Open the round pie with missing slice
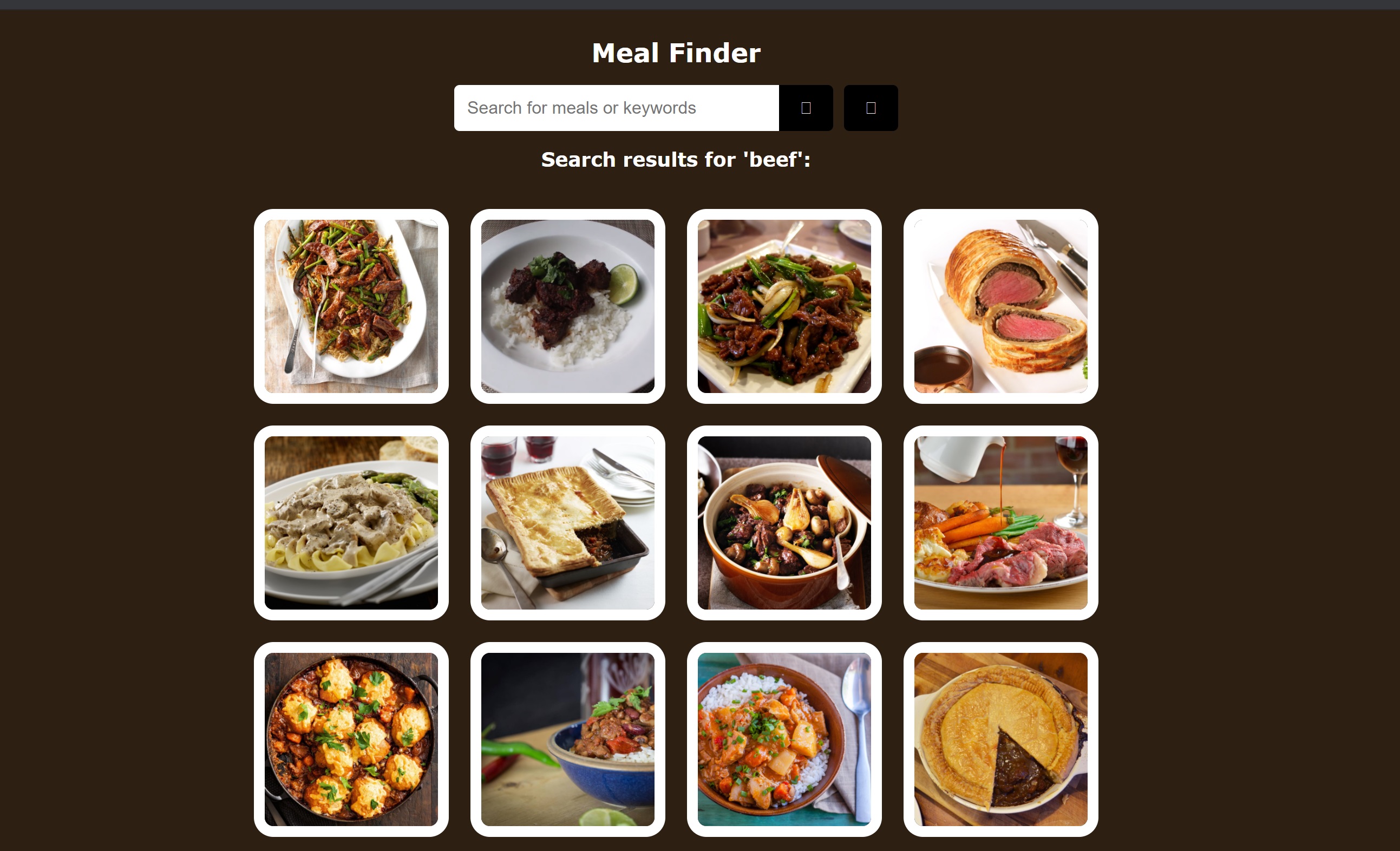1400x851 pixels. [1000, 739]
